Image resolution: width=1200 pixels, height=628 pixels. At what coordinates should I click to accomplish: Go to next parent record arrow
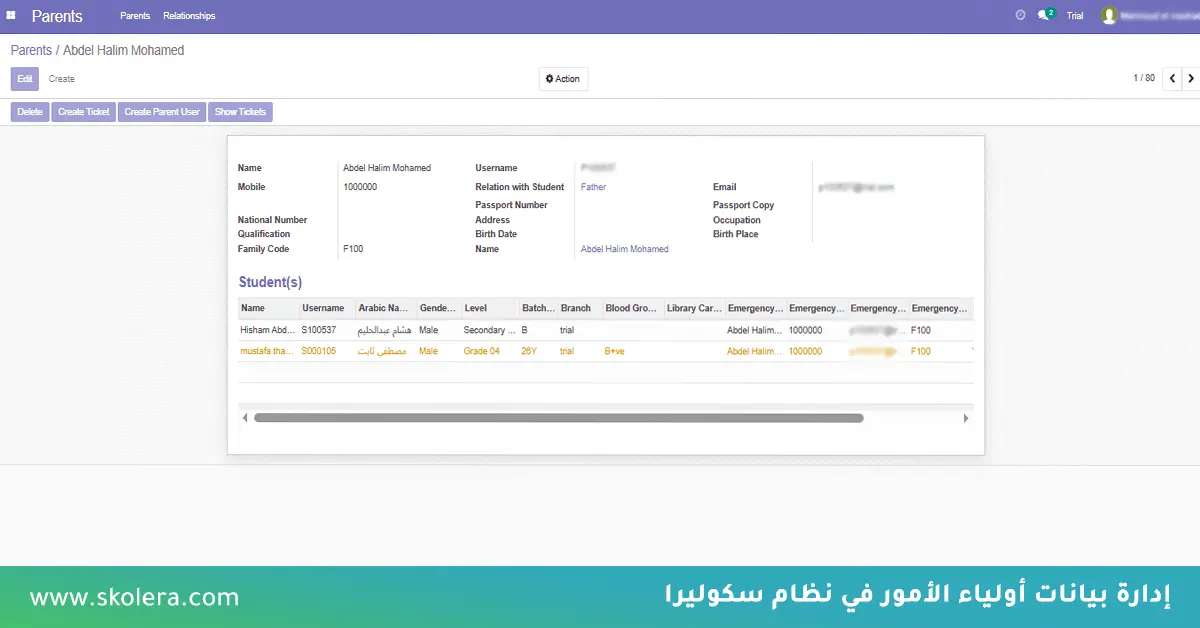coord(1190,78)
